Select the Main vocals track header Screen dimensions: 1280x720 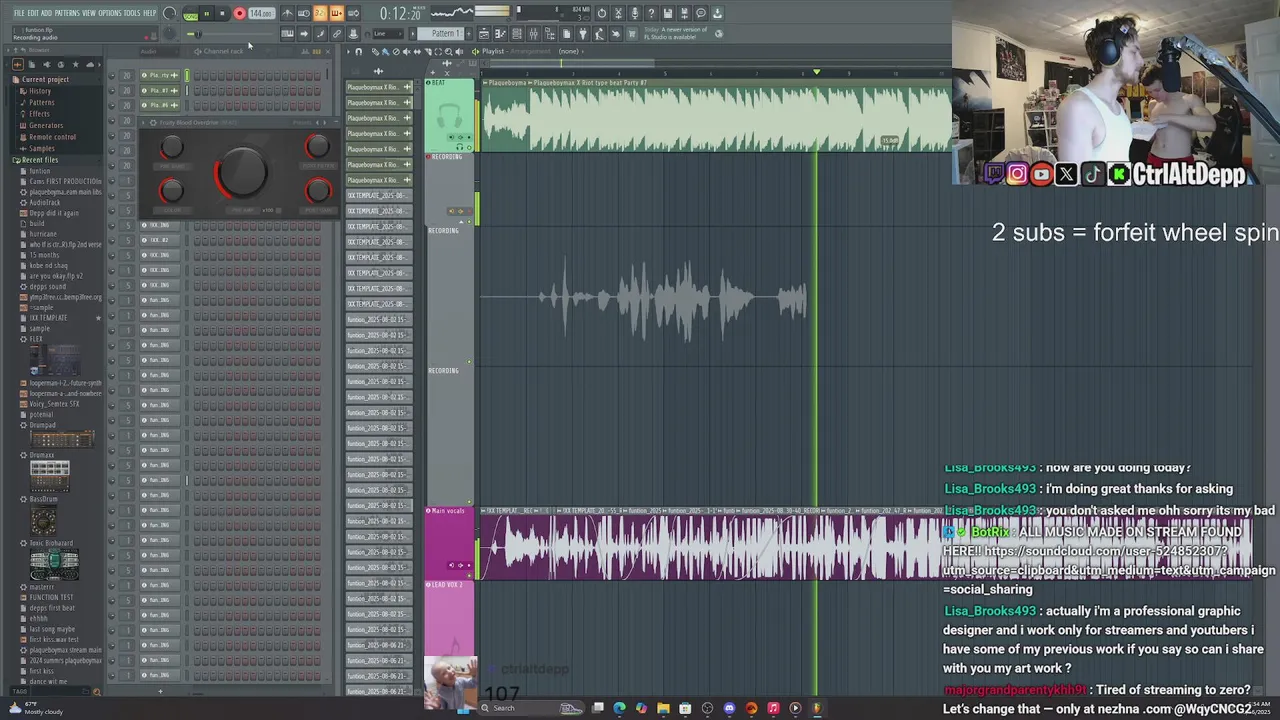[x=449, y=543]
